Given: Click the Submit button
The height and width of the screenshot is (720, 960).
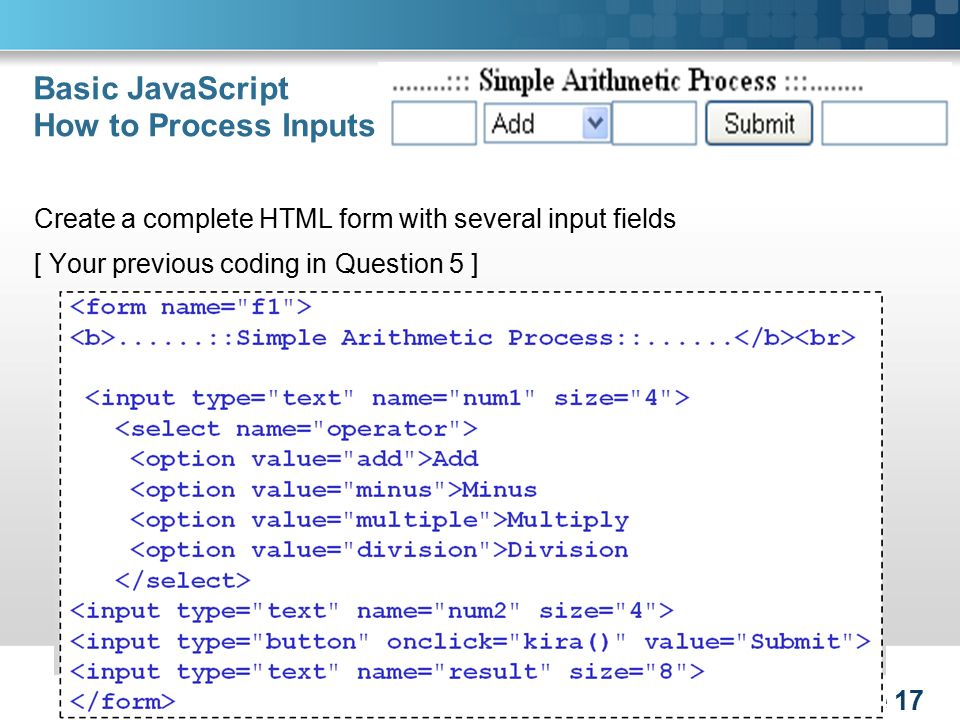Looking at the screenshot, I should click(759, 123).
